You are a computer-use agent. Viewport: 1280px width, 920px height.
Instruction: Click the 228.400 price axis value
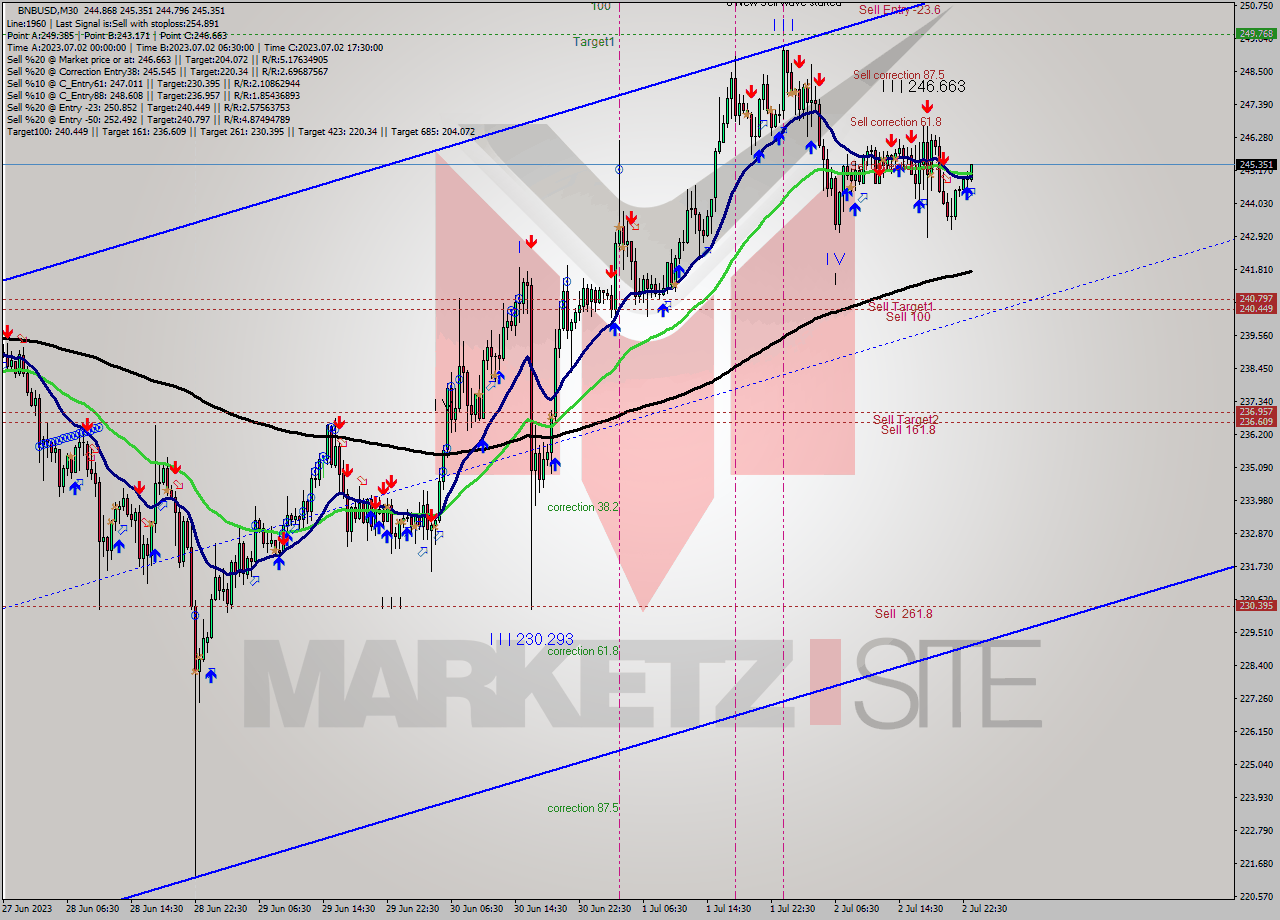point(1256,666)
